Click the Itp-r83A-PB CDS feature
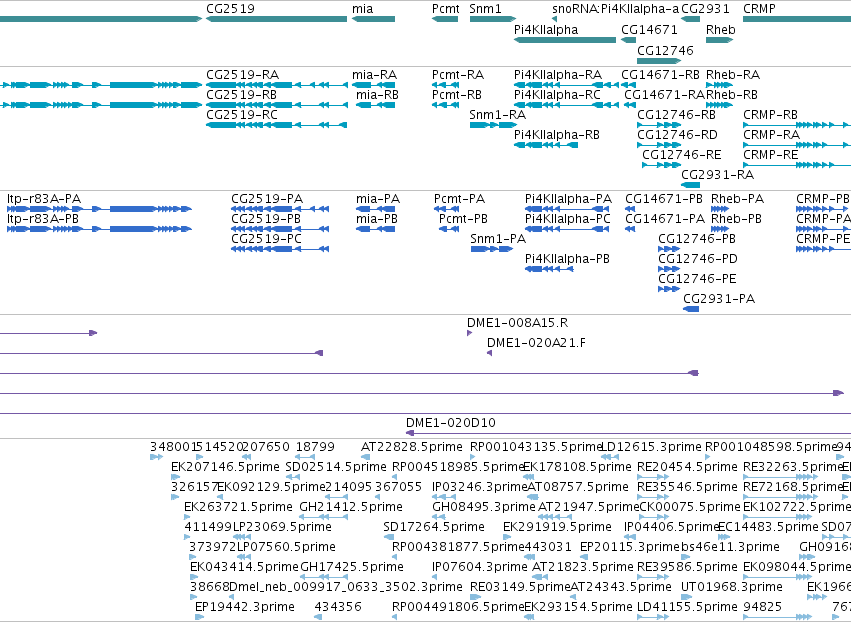Image resolution: width=851 pixels, height=622 pixels. click(99, 229)
